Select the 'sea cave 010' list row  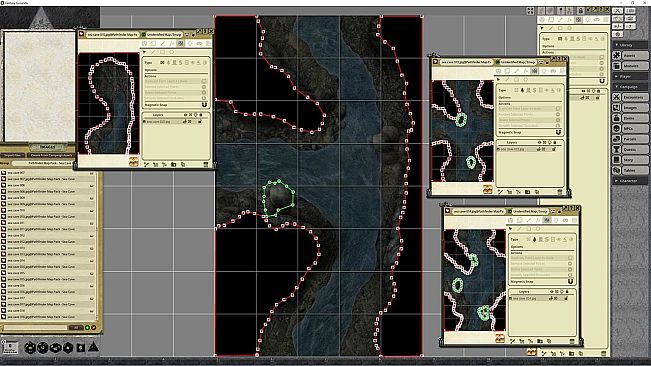point(48,210)
